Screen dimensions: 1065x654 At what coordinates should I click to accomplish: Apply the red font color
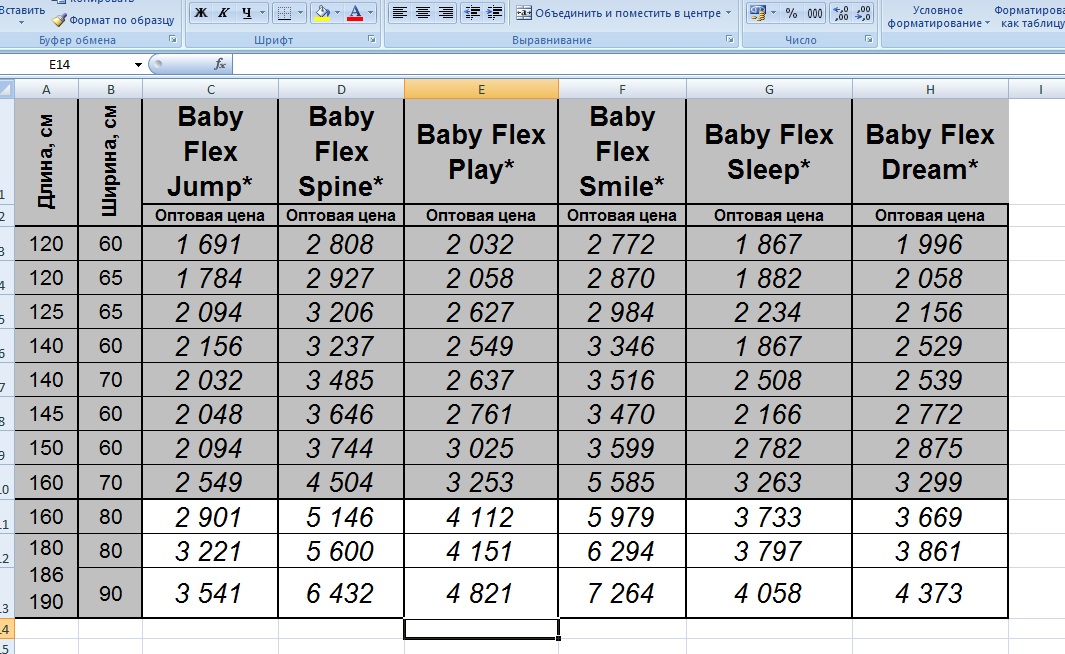355,13
